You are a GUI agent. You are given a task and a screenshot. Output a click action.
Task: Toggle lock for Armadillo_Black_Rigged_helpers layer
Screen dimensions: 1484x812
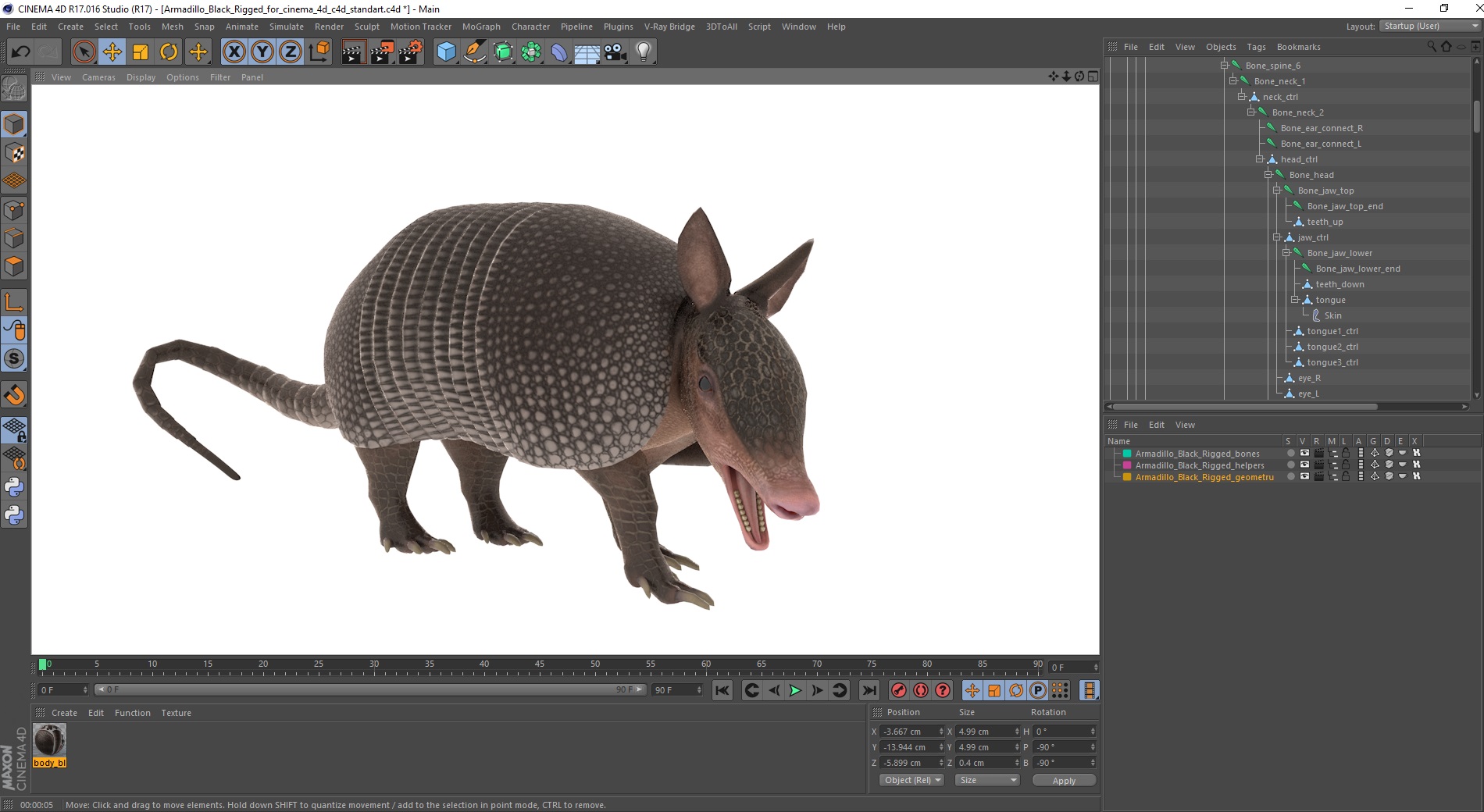coord(1347,465)
